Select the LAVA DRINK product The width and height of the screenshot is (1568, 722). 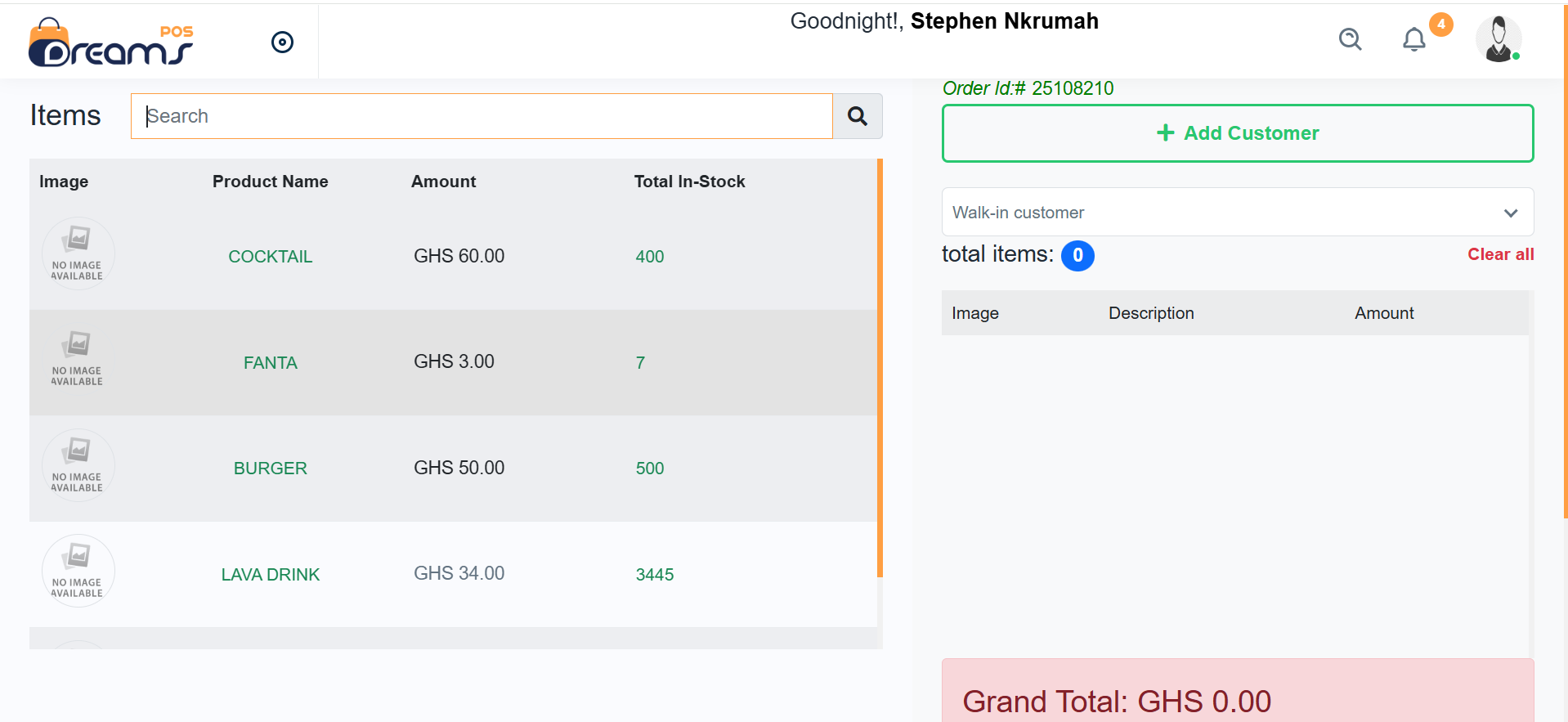270,575
